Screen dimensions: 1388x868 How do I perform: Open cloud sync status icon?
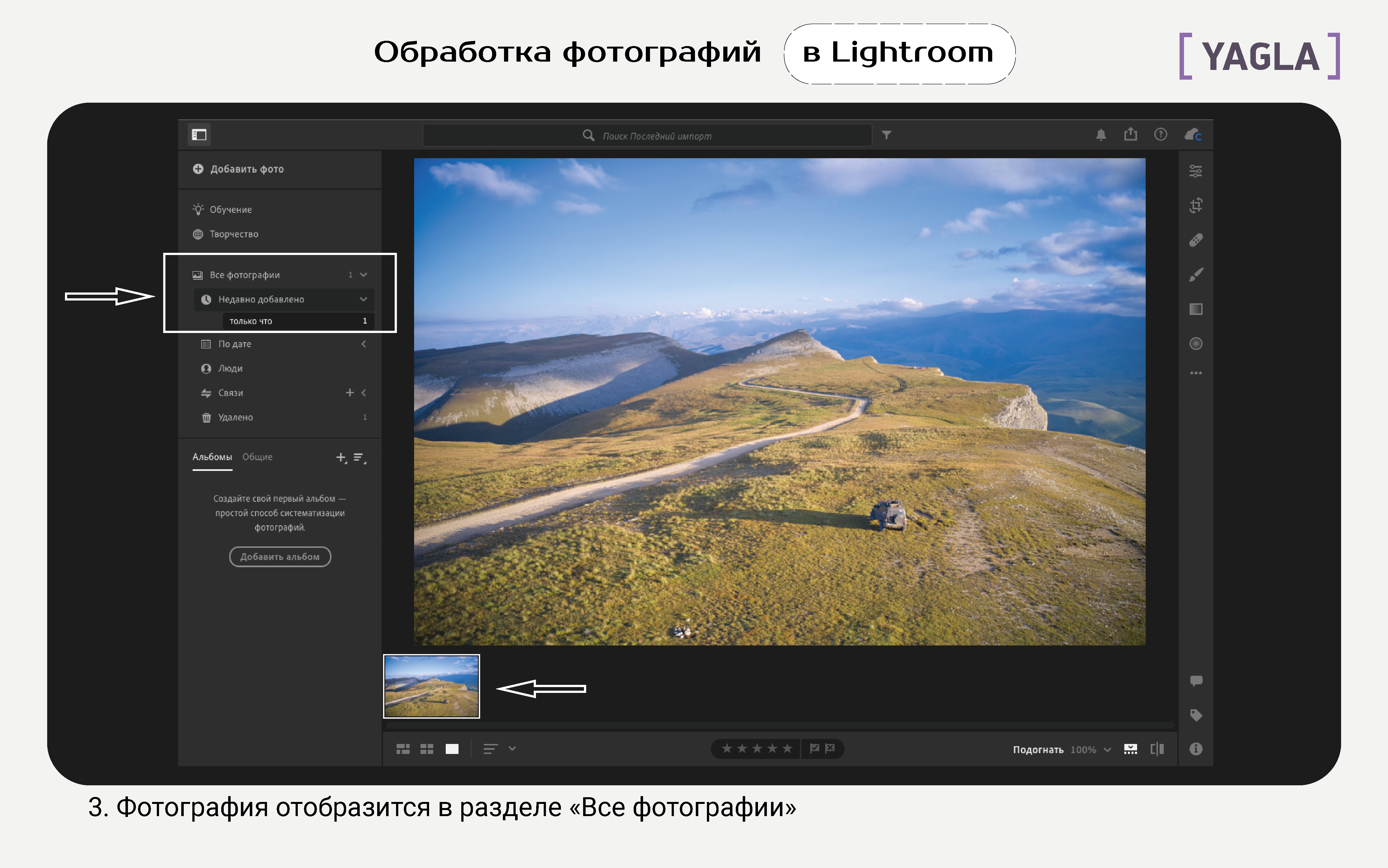tap(1193, 135)
